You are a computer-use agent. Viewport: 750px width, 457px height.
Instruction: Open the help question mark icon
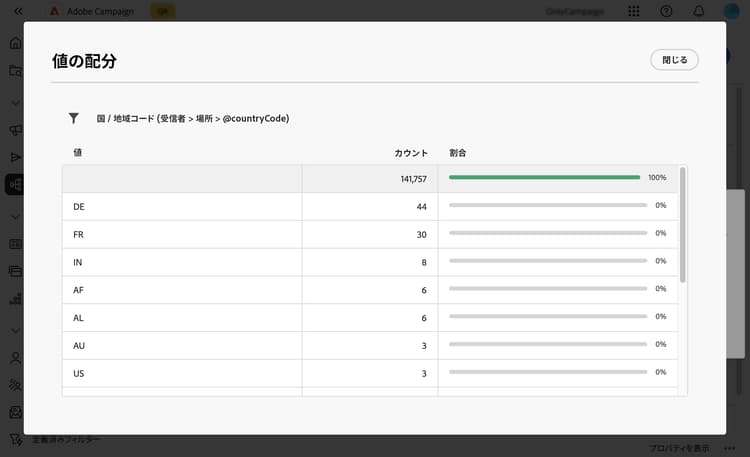666,11
